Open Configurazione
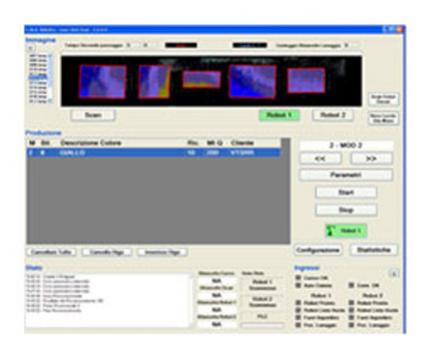Viewport: 430px width, 360px height. [318, 250]
